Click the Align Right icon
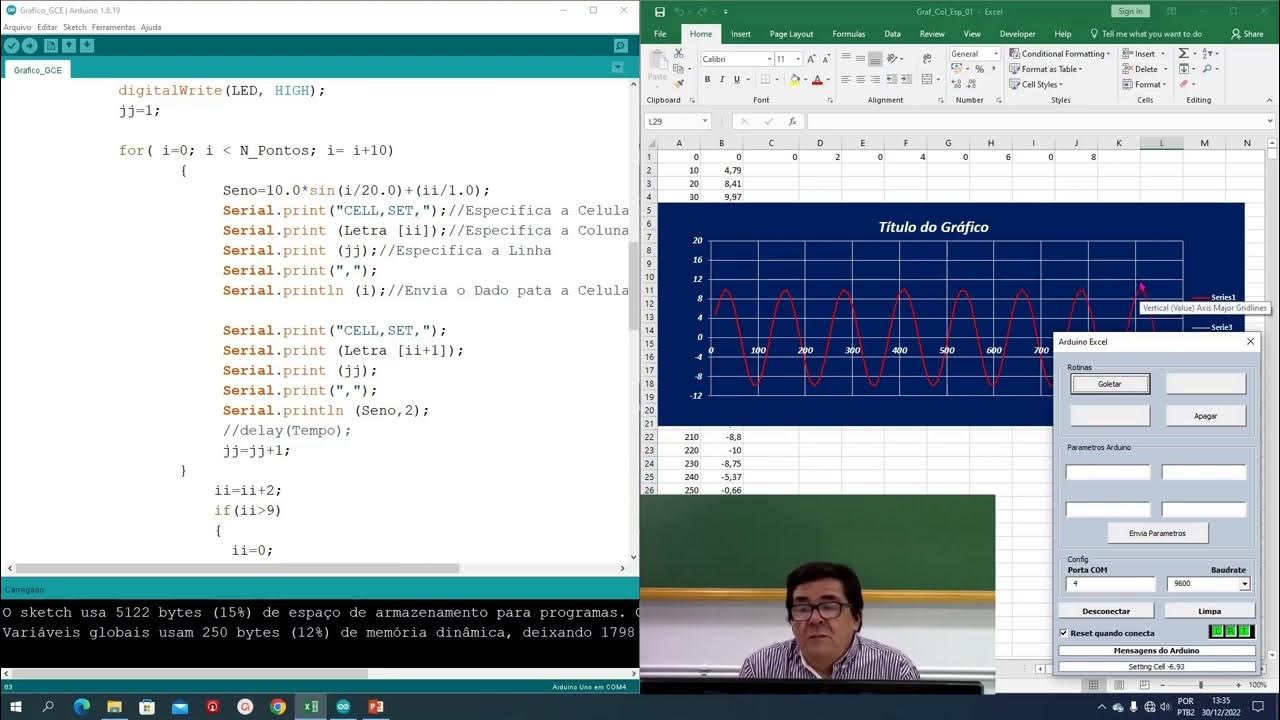The height and width of the screenshot is (720, 1280). (875, 80)
